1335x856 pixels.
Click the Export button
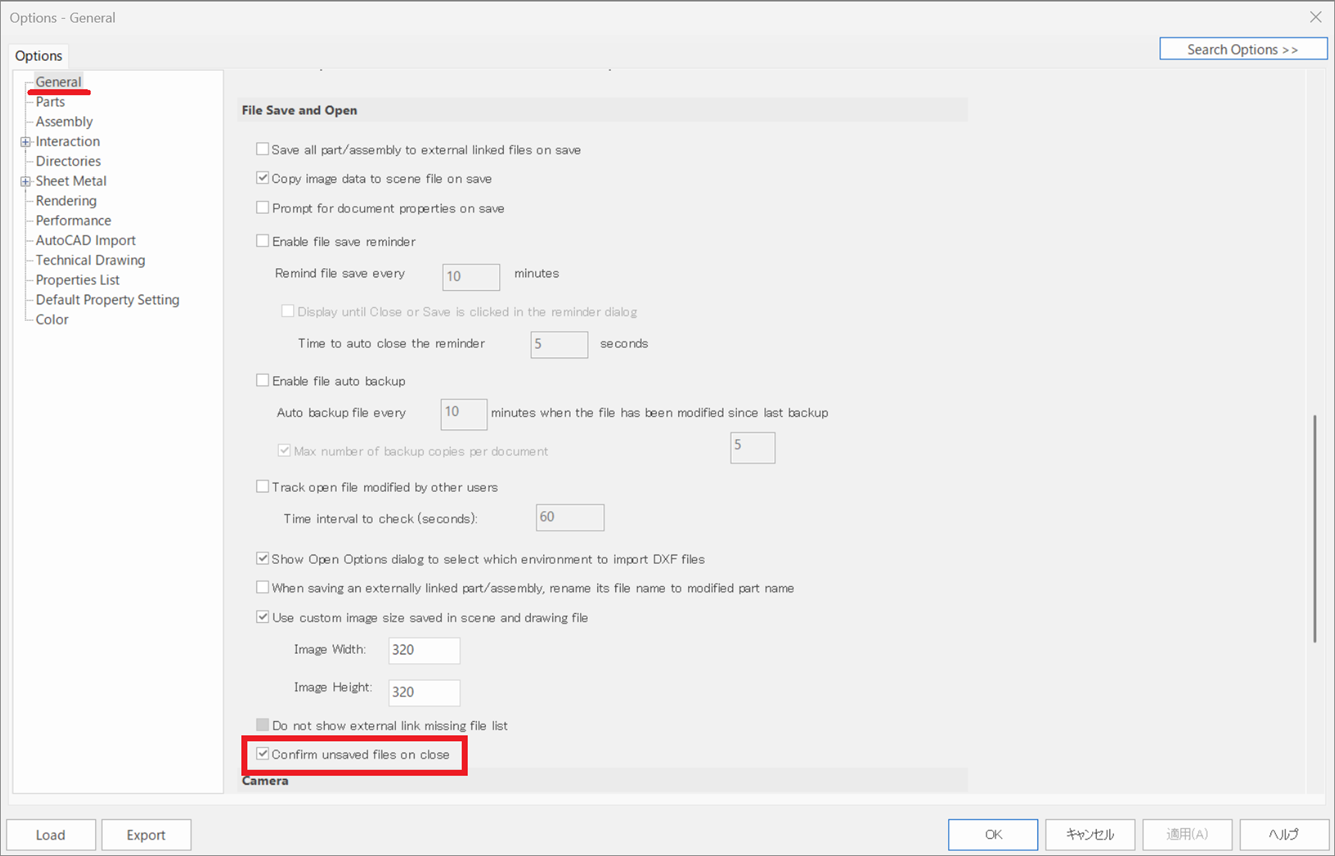(146, 835)
